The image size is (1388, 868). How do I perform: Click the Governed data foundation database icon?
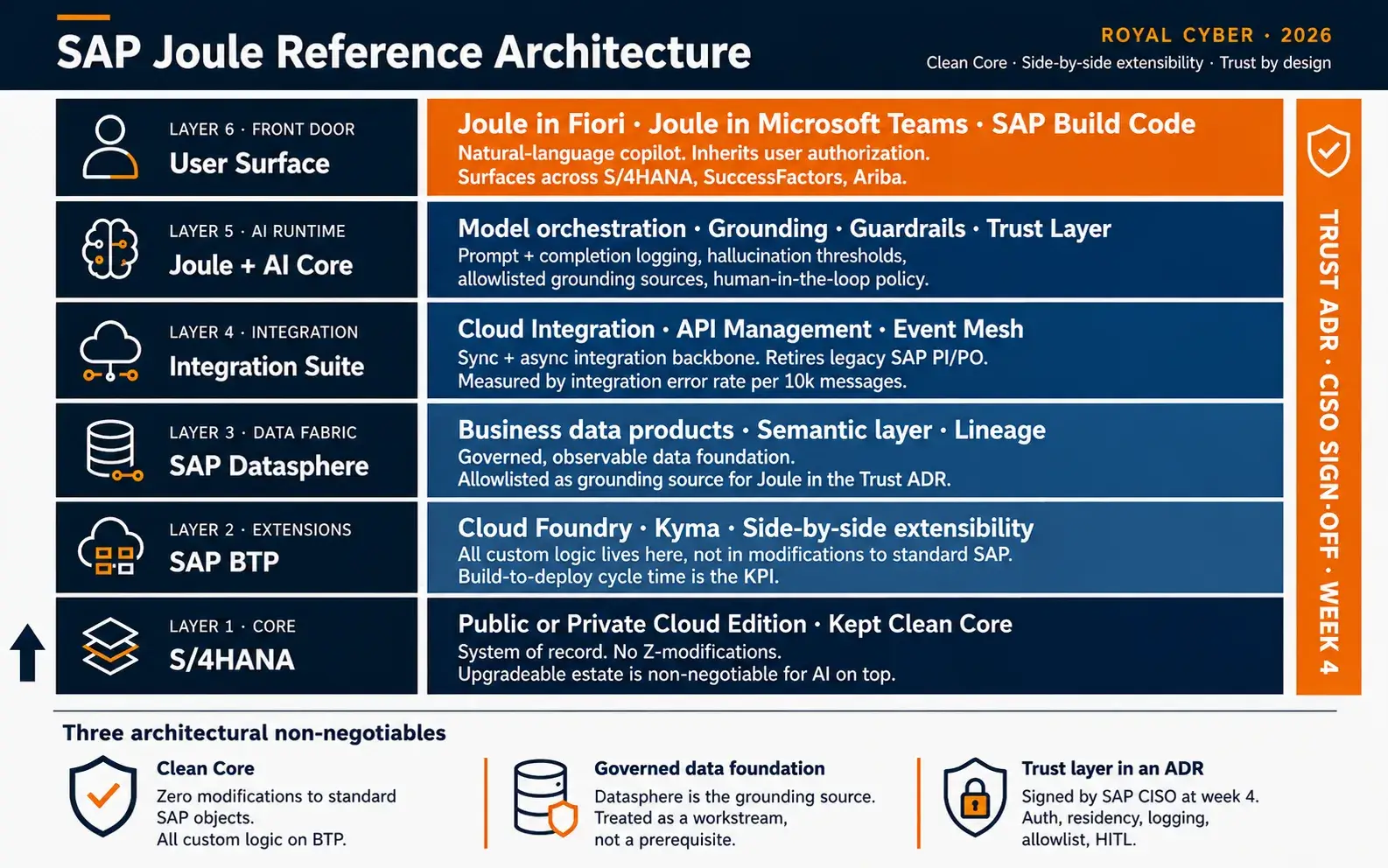[x=545, y=797]
